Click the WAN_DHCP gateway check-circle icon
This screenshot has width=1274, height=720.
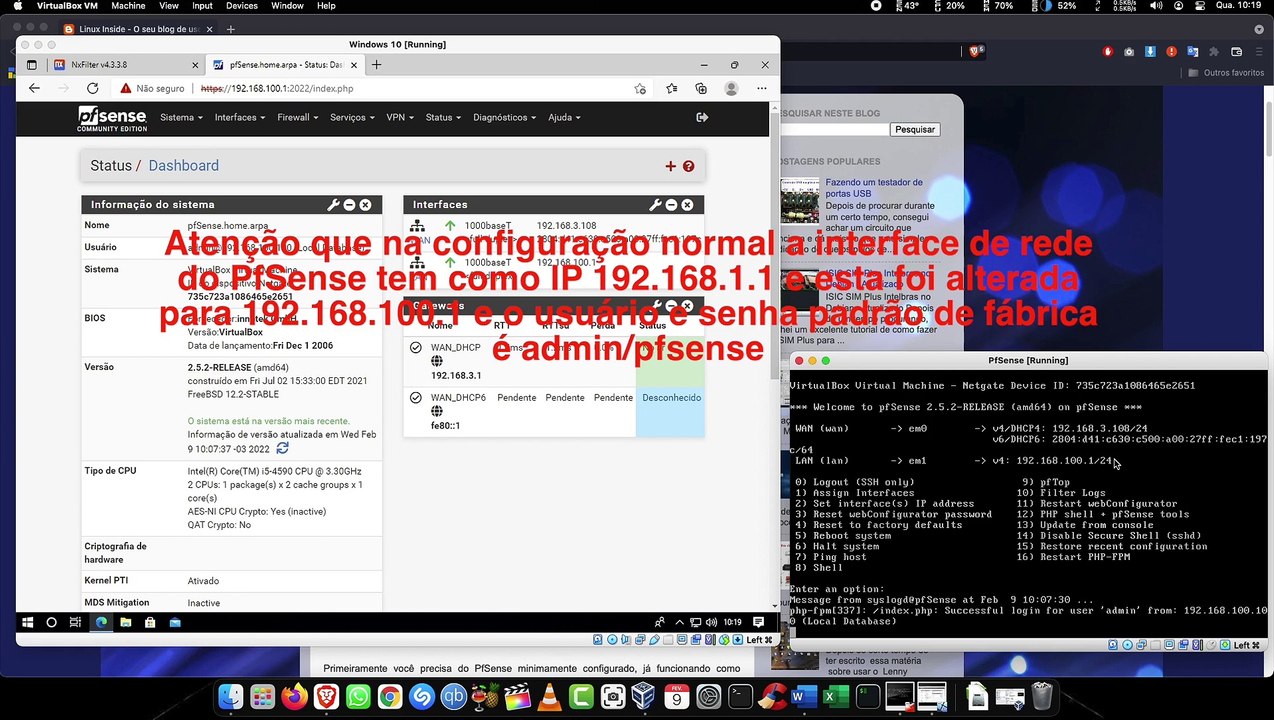pos(415,347)
